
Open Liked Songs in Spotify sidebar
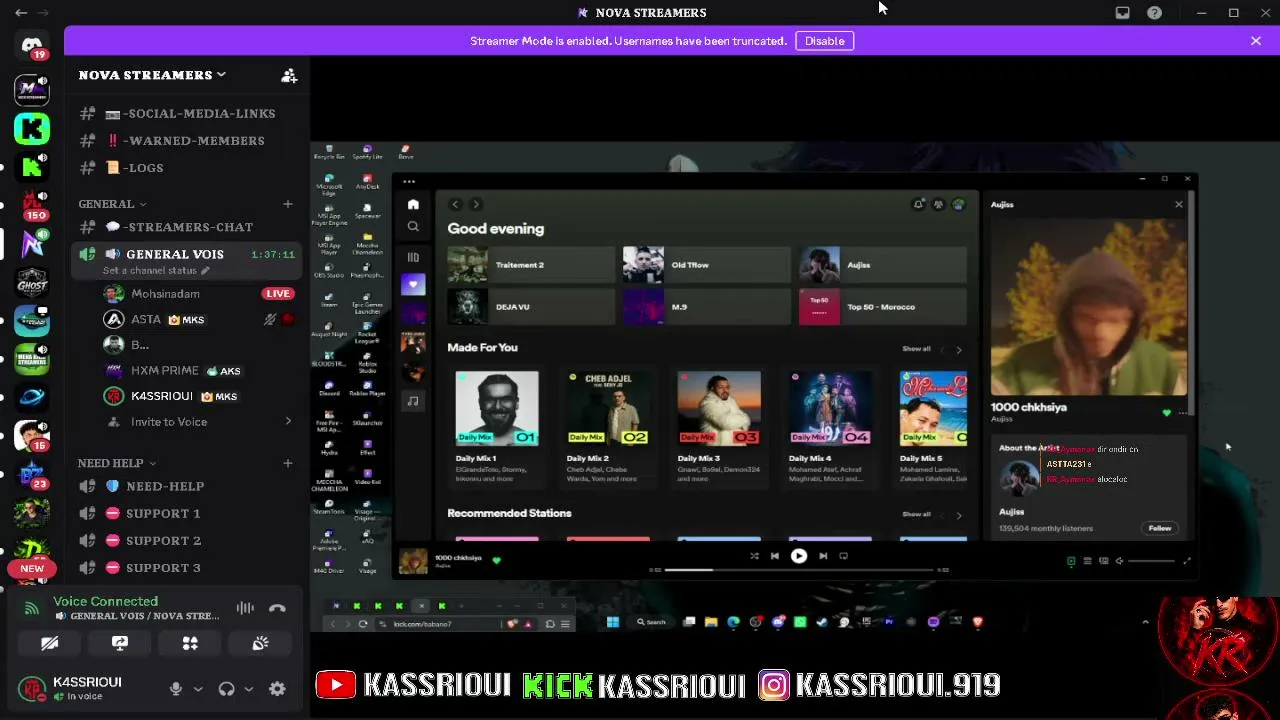413,285
